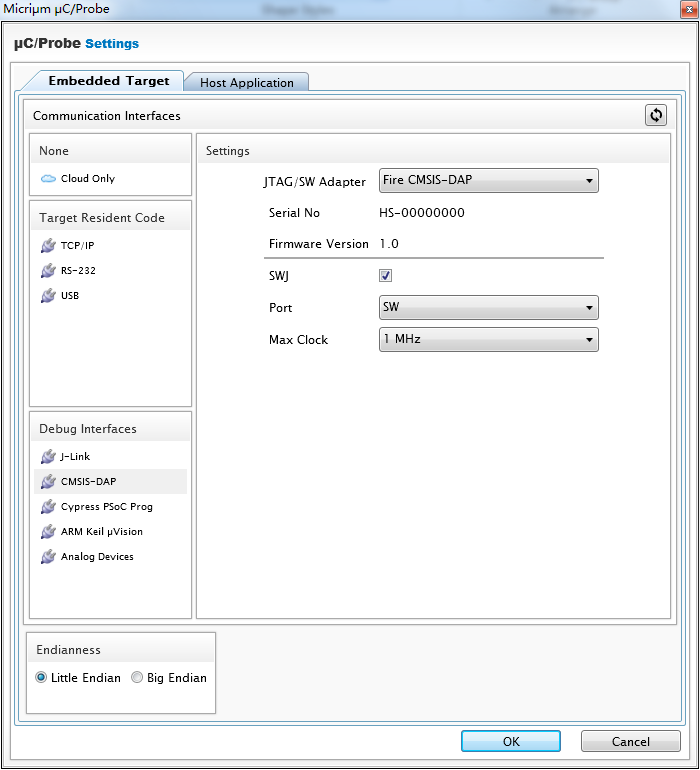This screenshot has height=770, width=700.
Task: Click the plug icon beside USB
Action: pos(48,295)
